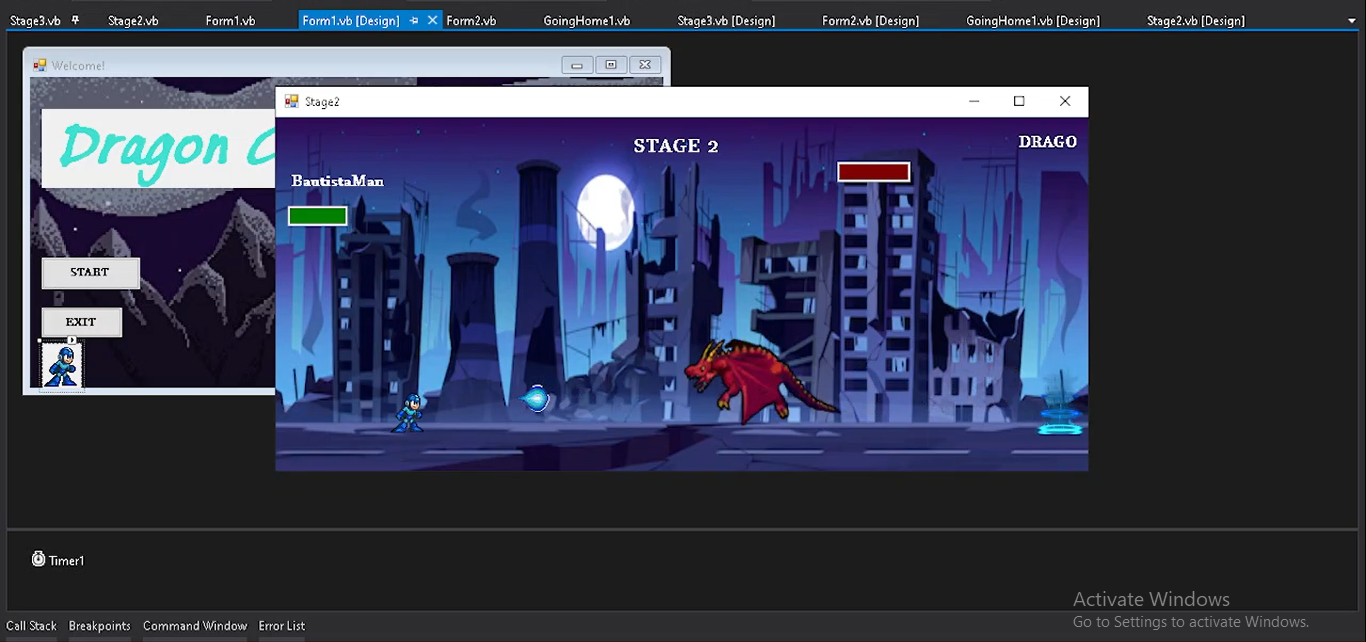Close the Form1.vb [Design] tab
The height and width of the screenshot is (642, 1366).
pyautogui.click(x=432, y=20)
